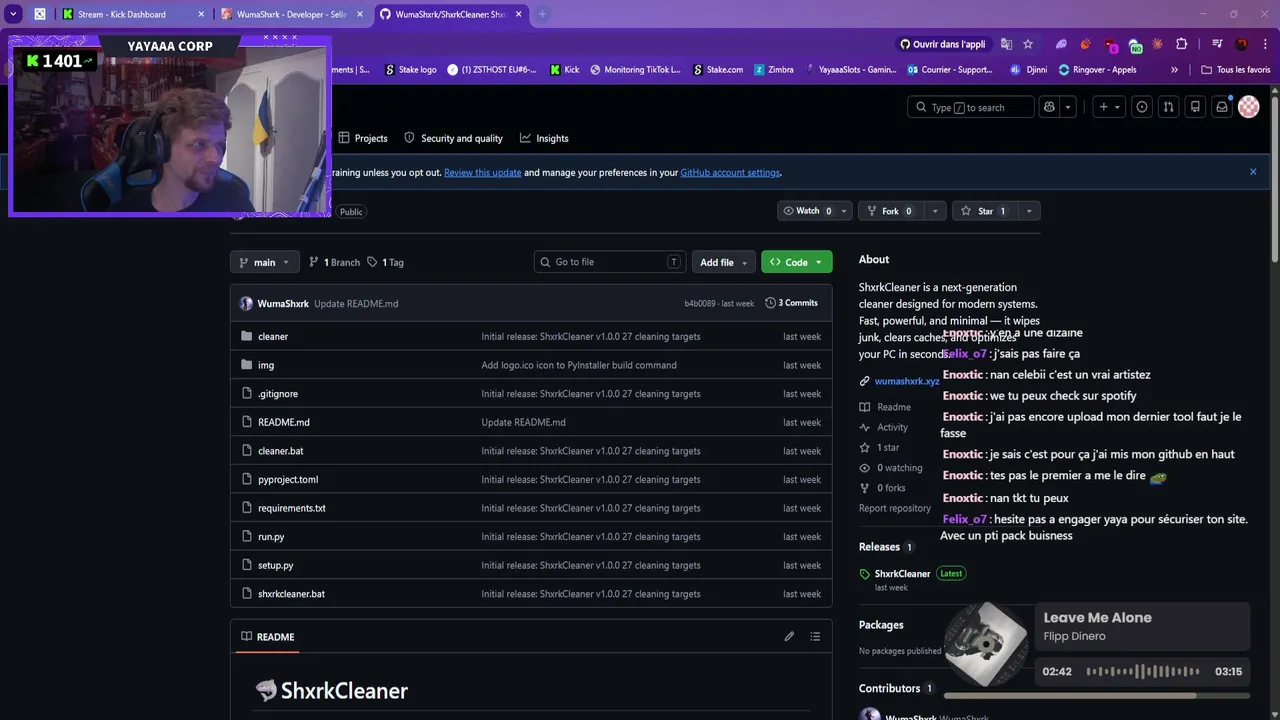Select the README tab heading
1280x720 pixels.
click(268, 637)
